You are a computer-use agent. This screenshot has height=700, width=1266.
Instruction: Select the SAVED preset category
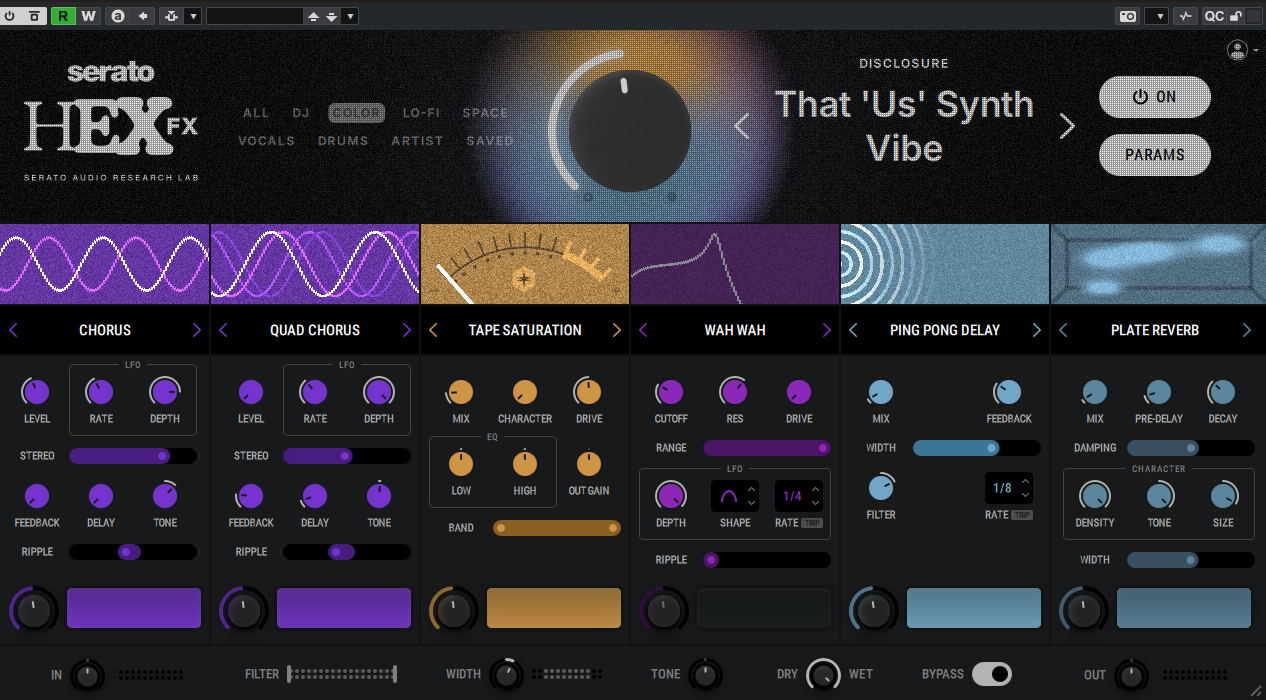(490, 141)
